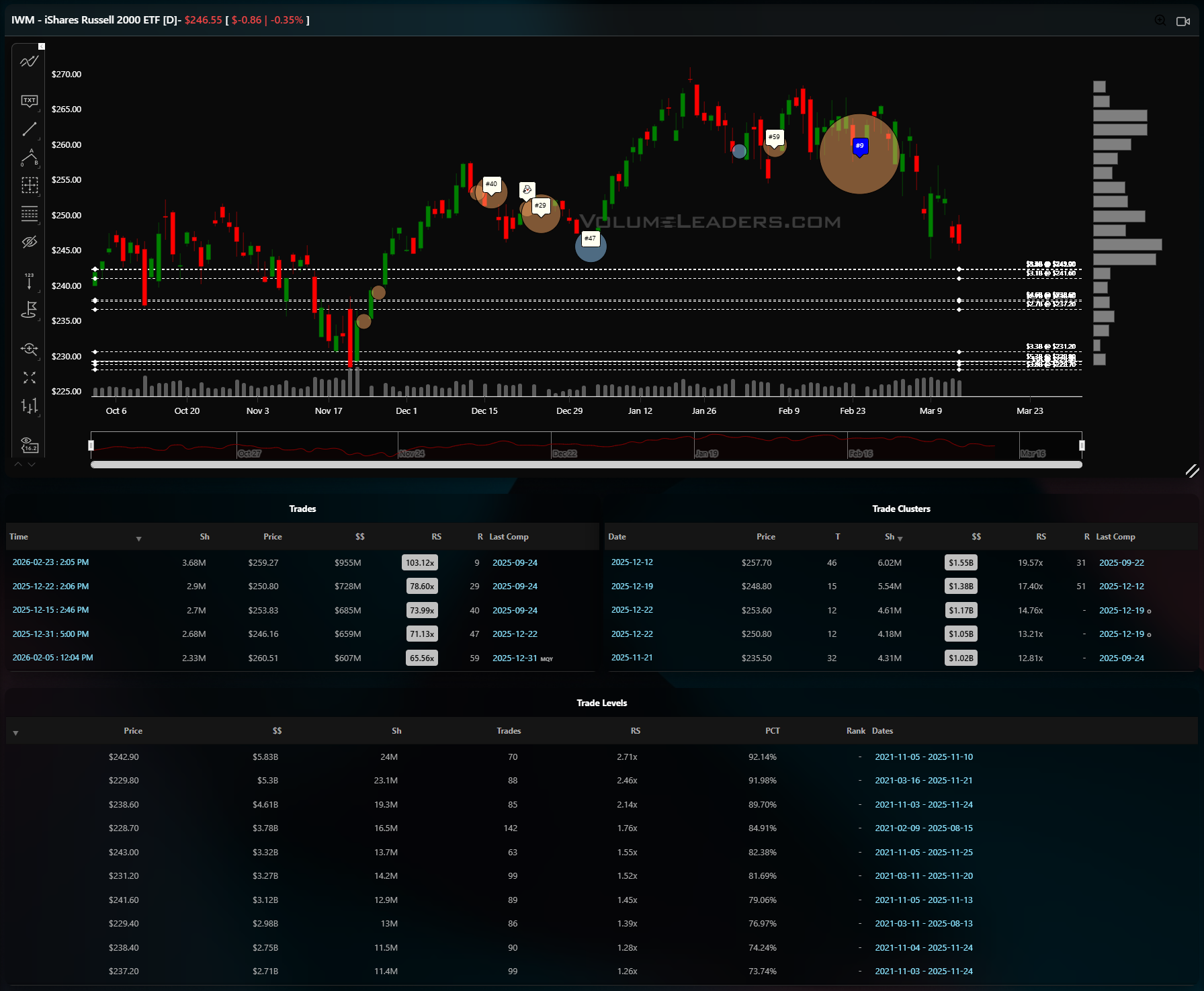This screenshot has width=1204, height=991.
Task: Open Last Comp 2025-09-22 in Trade Clusters
Action: click(1121, 563)
